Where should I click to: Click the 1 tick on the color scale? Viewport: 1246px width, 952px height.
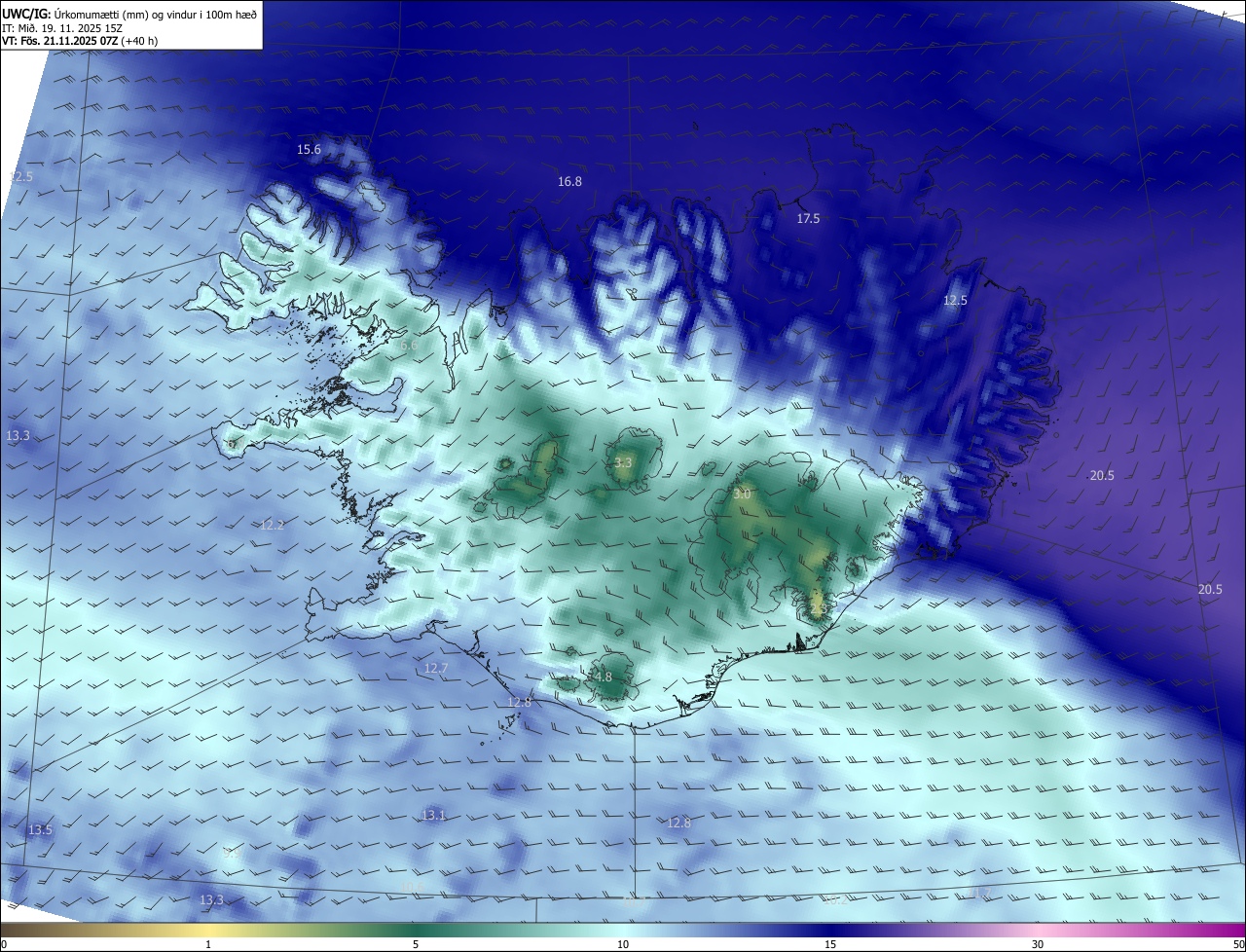click(208, 944)
